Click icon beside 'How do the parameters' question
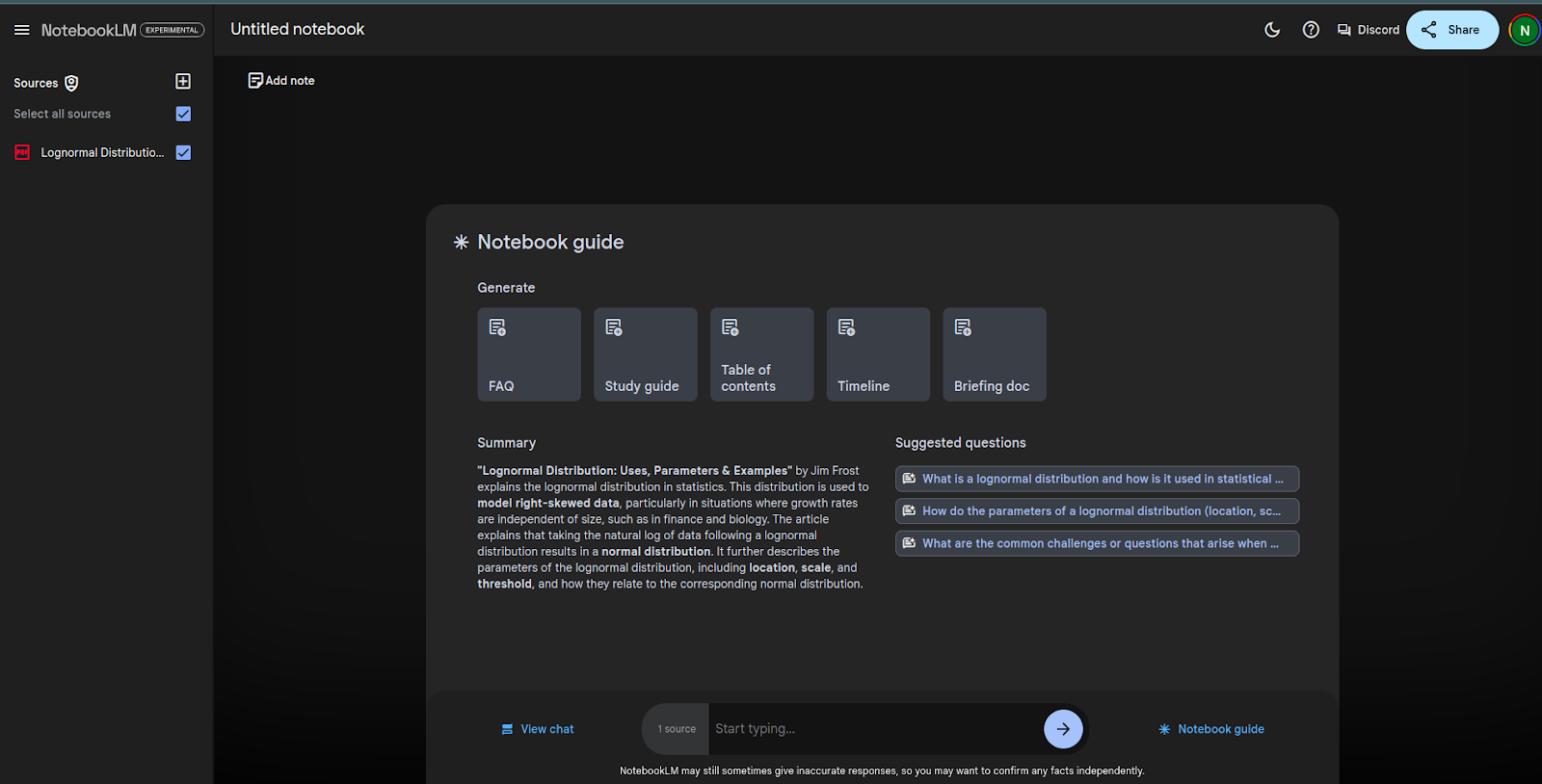Viewport: 1542px width, 784px height. [x=909, y=510]
